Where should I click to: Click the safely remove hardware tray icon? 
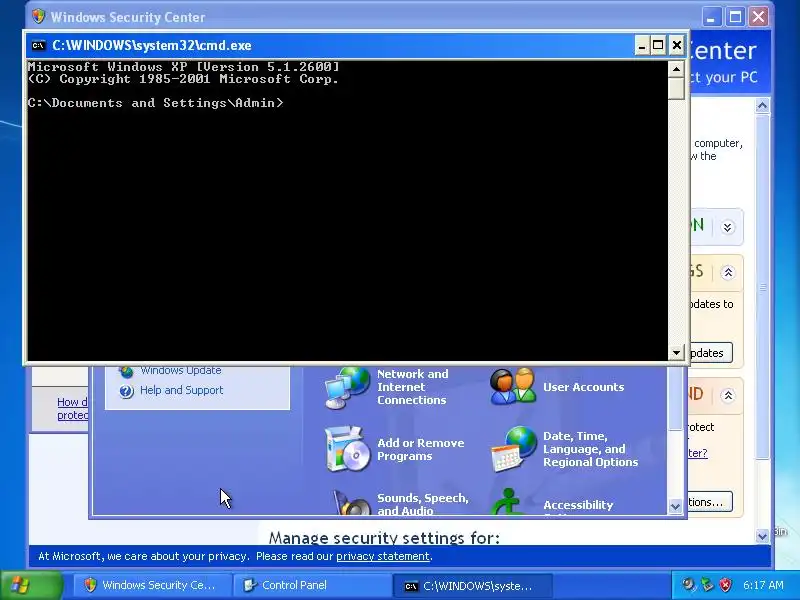[707, 585]
